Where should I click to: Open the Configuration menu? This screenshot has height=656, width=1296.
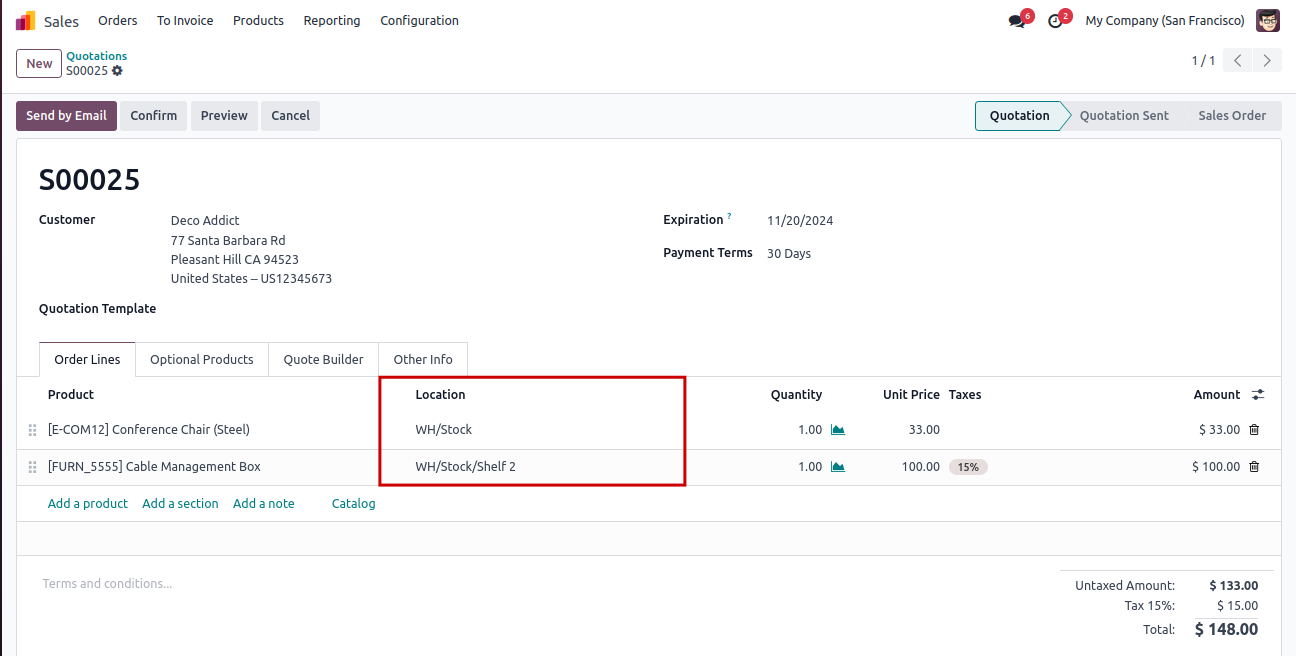point(419,20)
